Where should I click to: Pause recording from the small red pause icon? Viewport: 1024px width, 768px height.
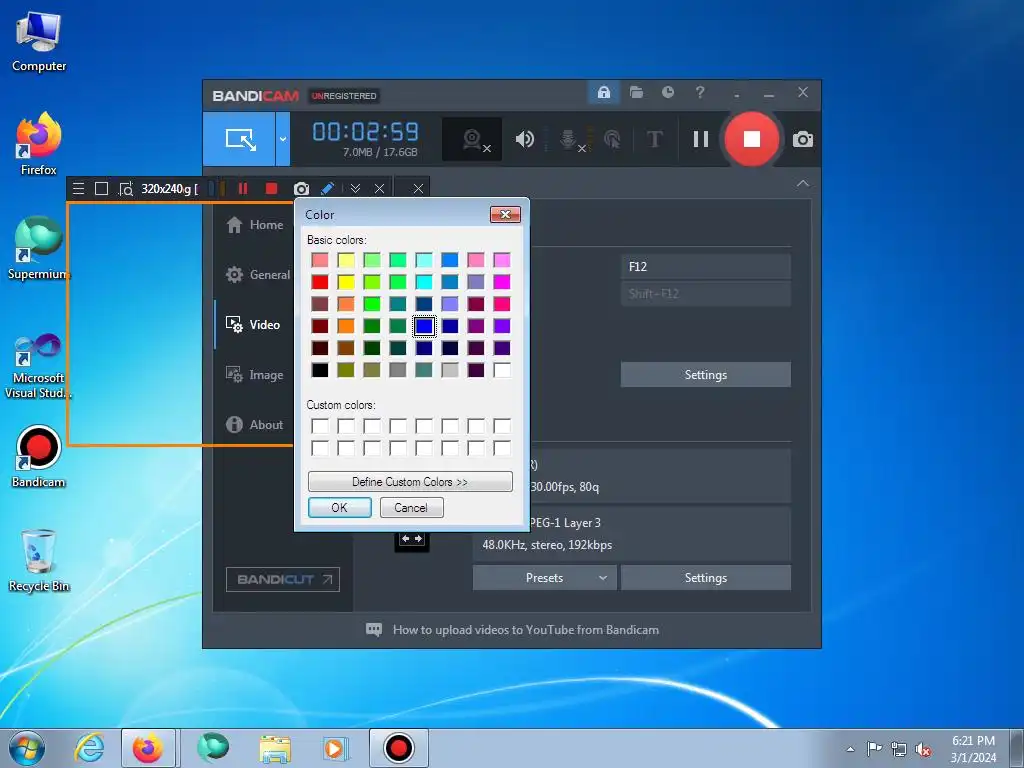pos(243,189)
